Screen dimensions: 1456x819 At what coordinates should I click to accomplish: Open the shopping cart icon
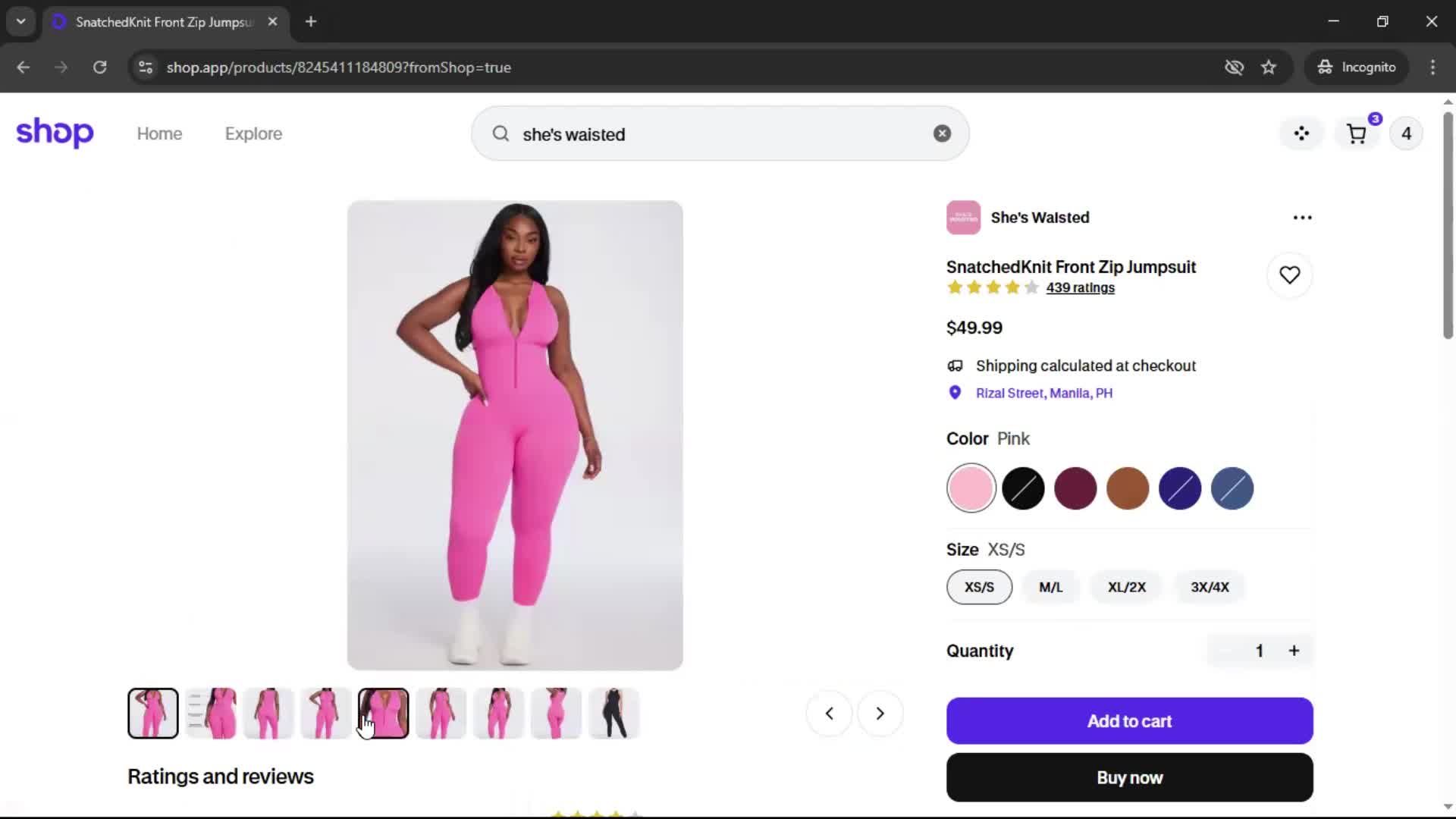(1357, 134)
